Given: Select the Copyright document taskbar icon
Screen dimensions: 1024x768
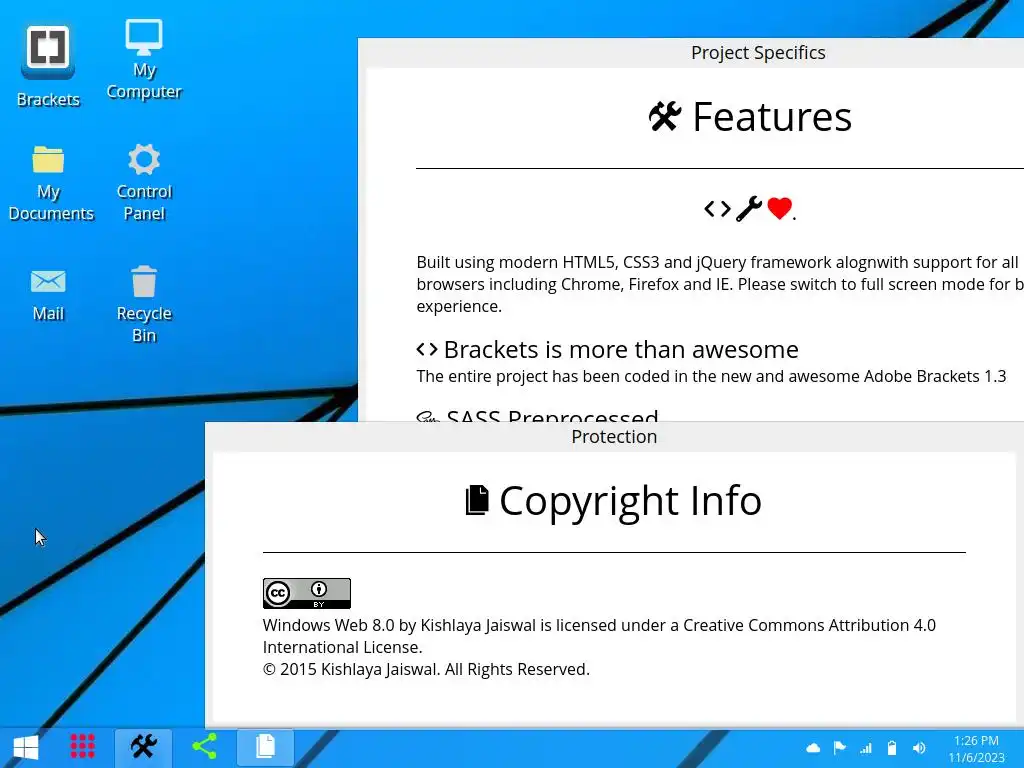Looking at the screenshot, I should tap(265, 746).
